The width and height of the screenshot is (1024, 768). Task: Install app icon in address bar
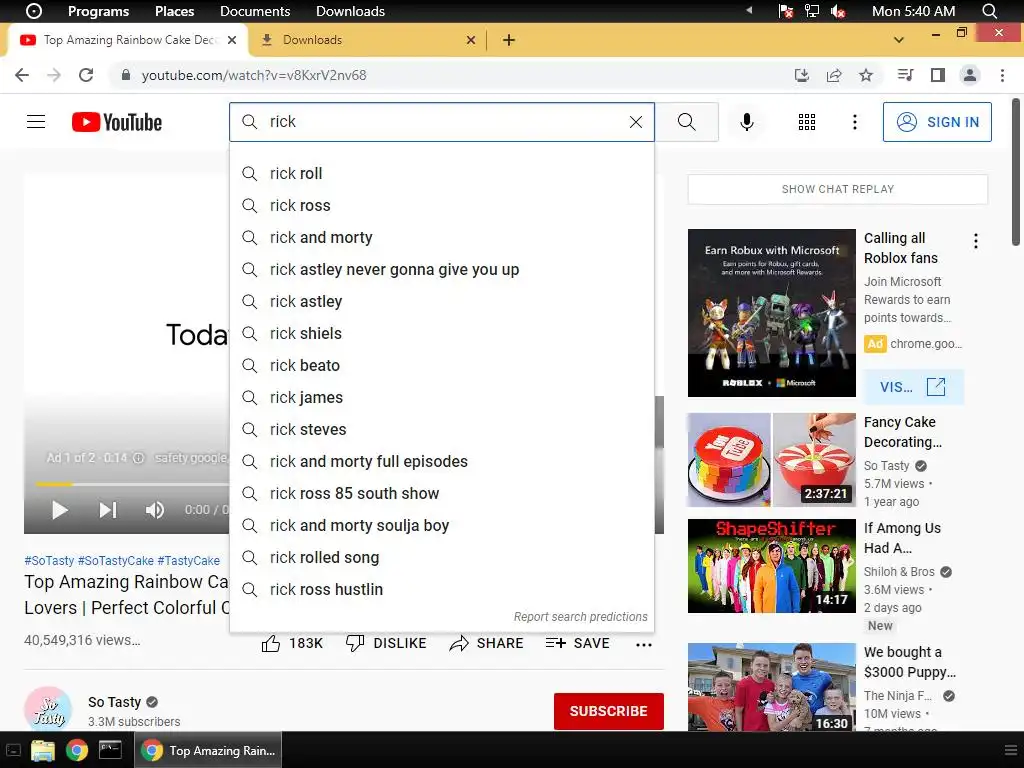tap(801, 75)
